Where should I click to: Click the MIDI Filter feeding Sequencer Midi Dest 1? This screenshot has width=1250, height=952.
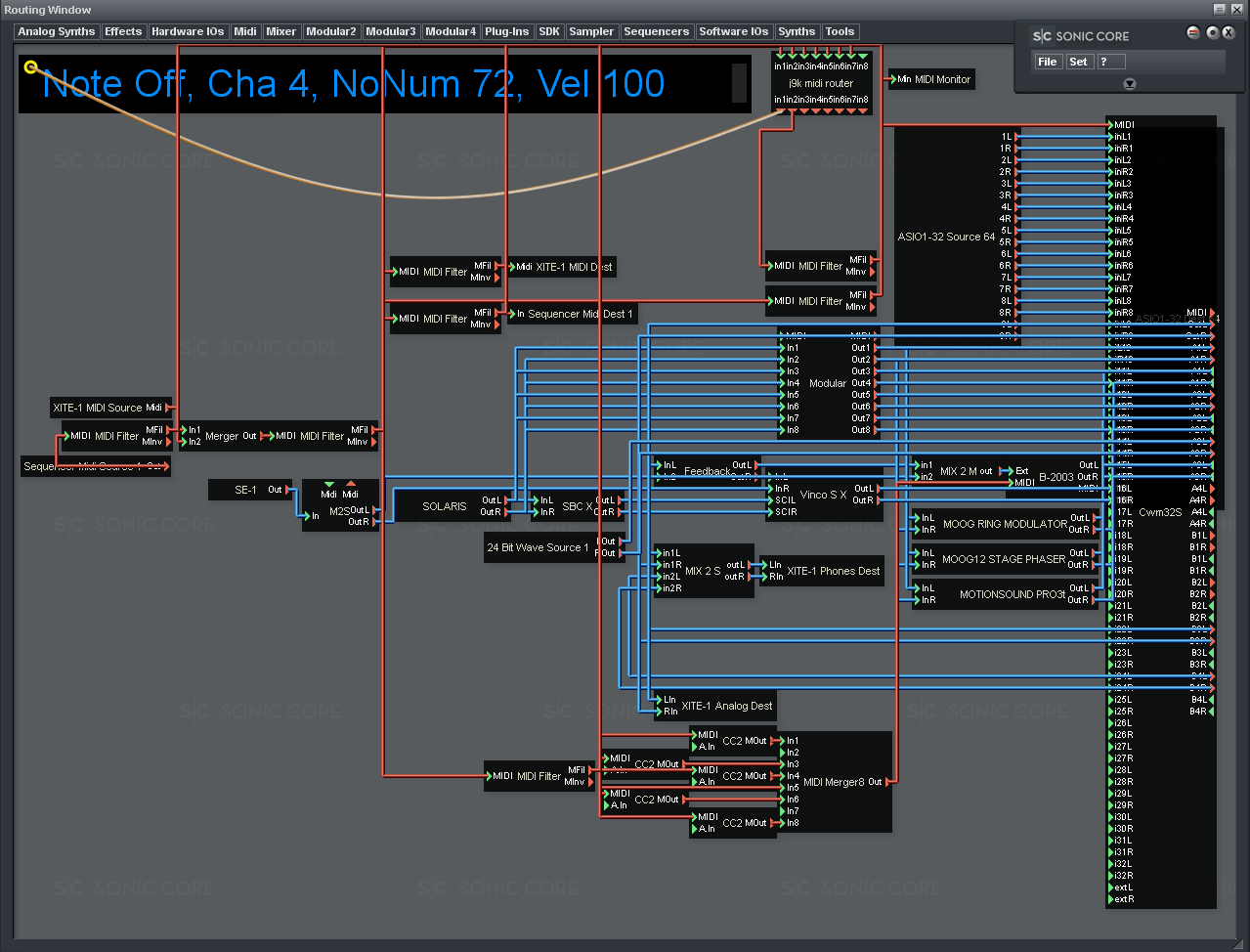[445, 319]
